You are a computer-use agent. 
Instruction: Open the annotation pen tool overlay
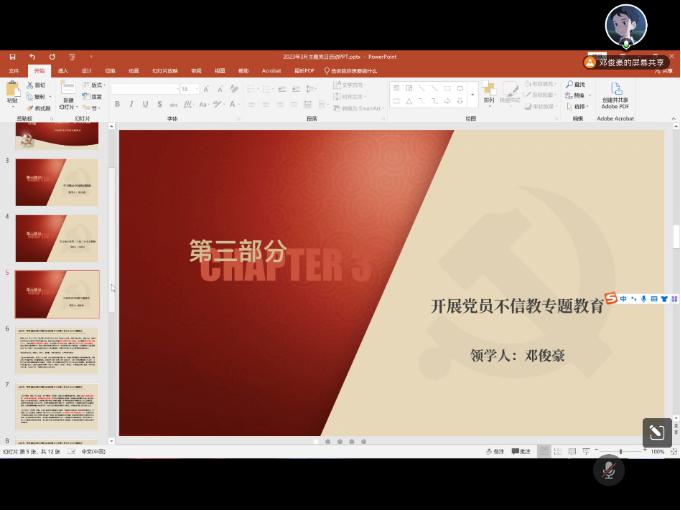pyautogui.click(x=656, y=432)
